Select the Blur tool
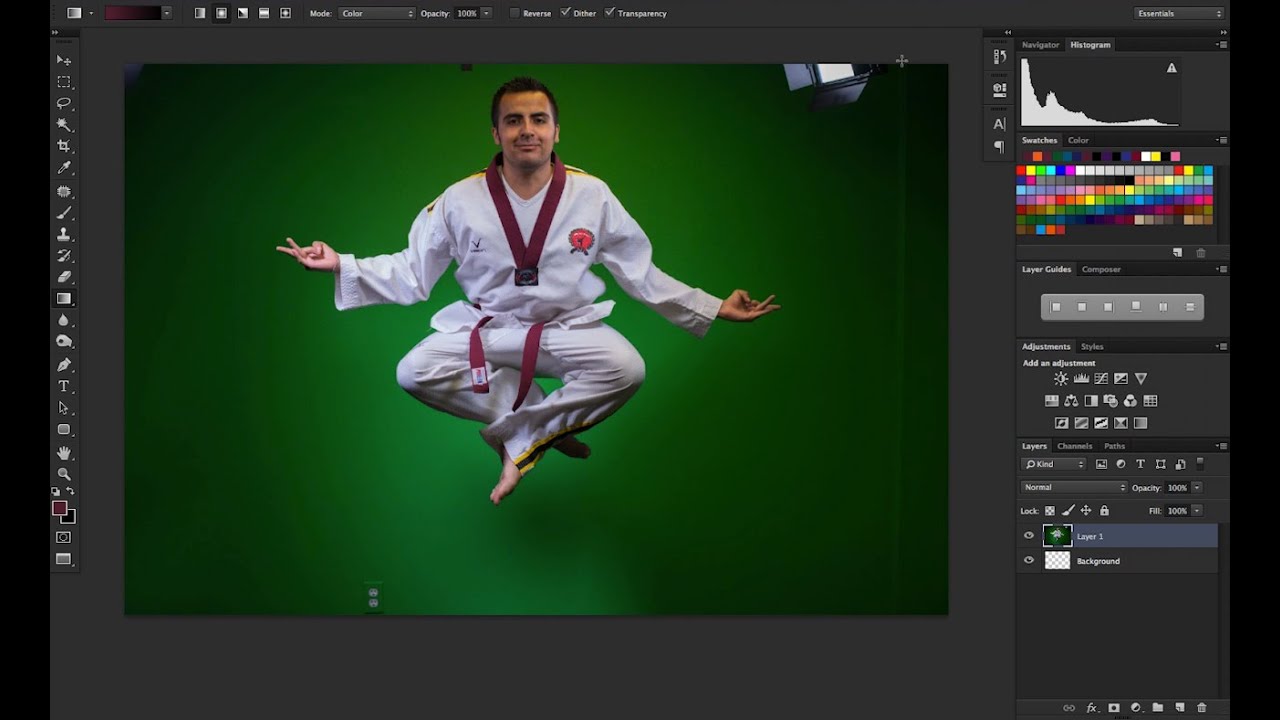The image size is (1280, 720). (64, 321)
